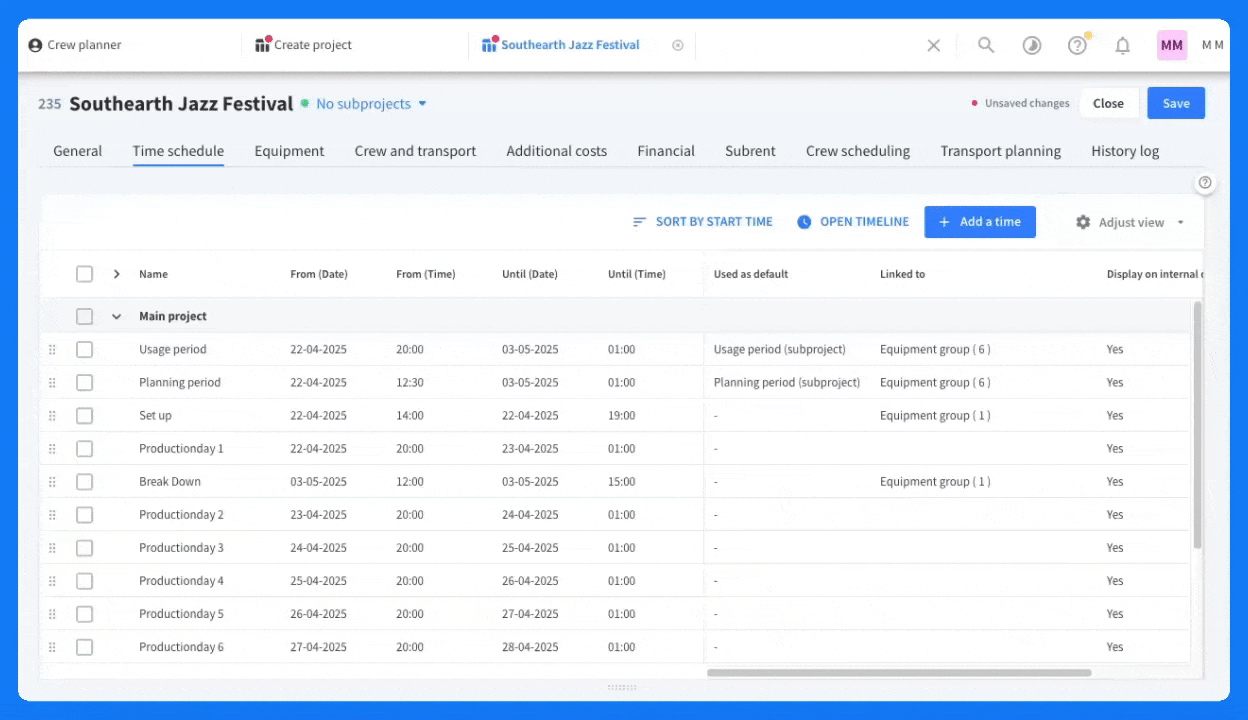
Task: Check the Planning period row checkbox
Action: [84, 382]
